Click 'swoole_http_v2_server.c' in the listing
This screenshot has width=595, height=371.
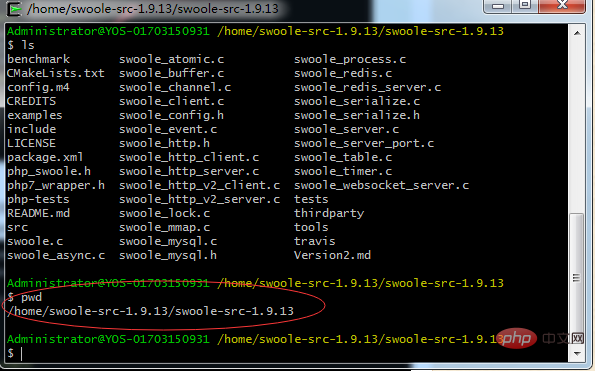(200, 200)
